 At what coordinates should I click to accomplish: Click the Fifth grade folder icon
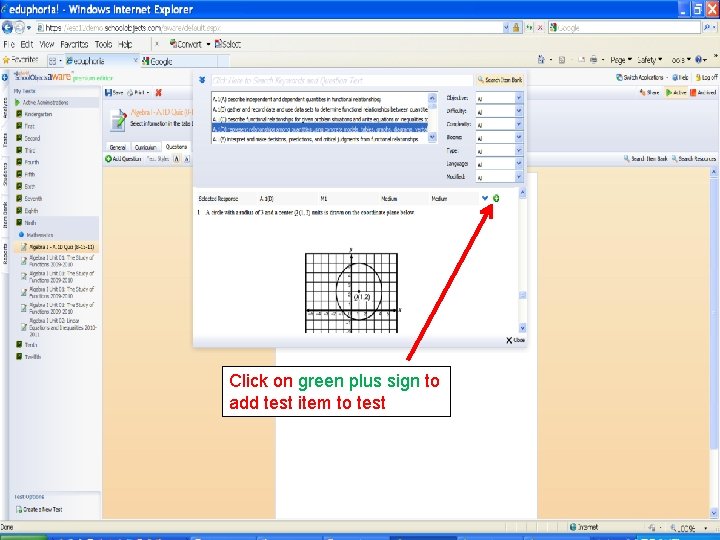pyautogui.click(x=19, y=174)
